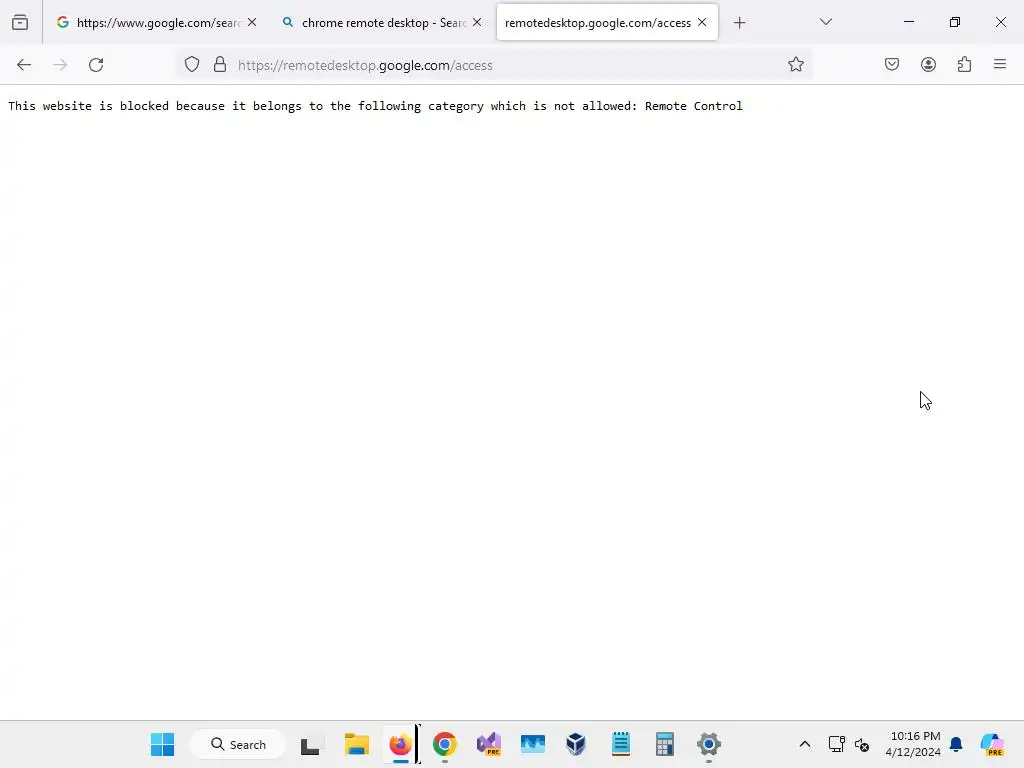Launch Copilot preview icon

pyautogui.click(x=993, y=744)
